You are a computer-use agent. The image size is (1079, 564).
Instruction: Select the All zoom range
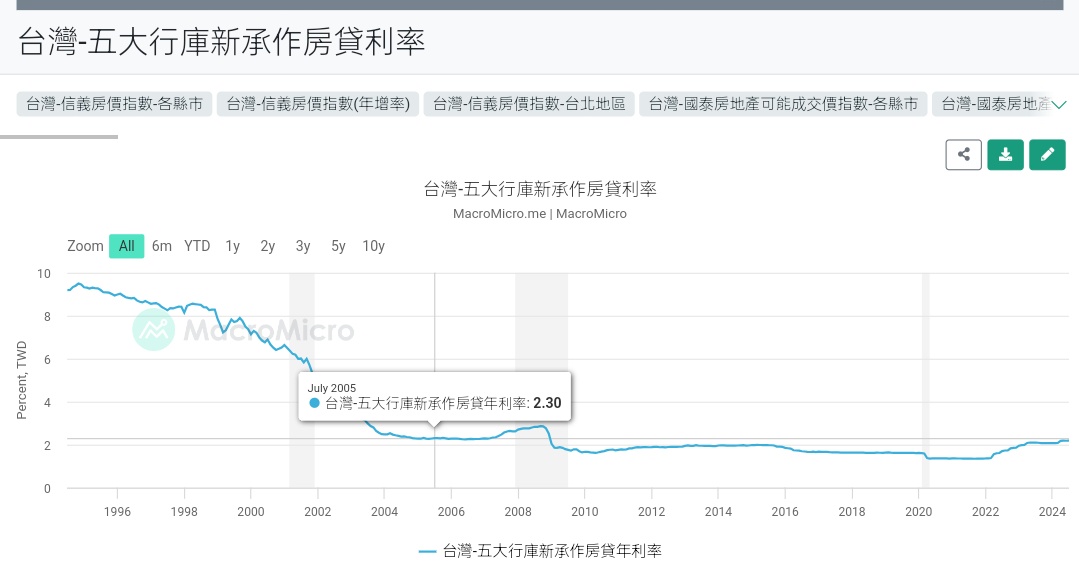pos(127,246)
